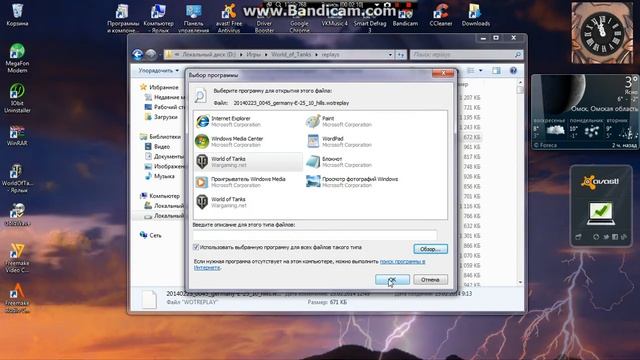Click the clock desktop gadget
Image resolution: width=640 pixels, height=360 pixels.
point(602,33)
